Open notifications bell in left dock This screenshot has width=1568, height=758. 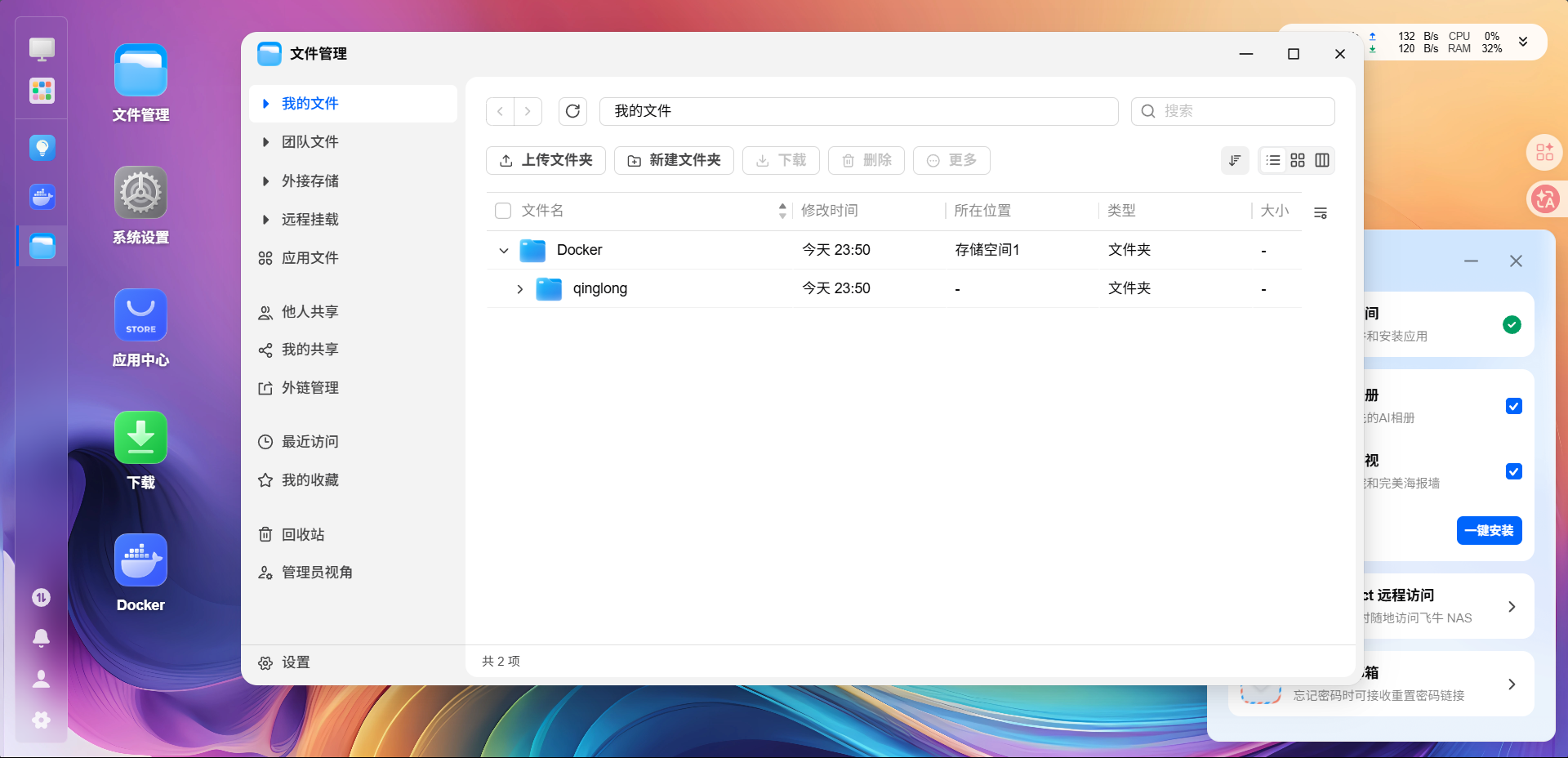(41, 638)
